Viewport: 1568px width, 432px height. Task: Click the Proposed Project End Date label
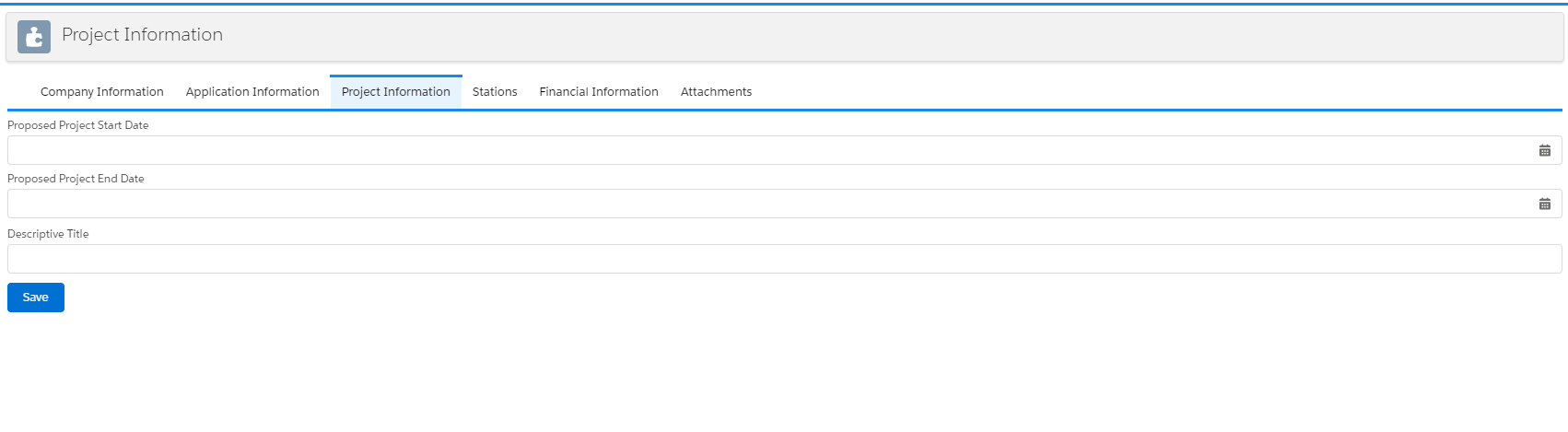(76, 179)
